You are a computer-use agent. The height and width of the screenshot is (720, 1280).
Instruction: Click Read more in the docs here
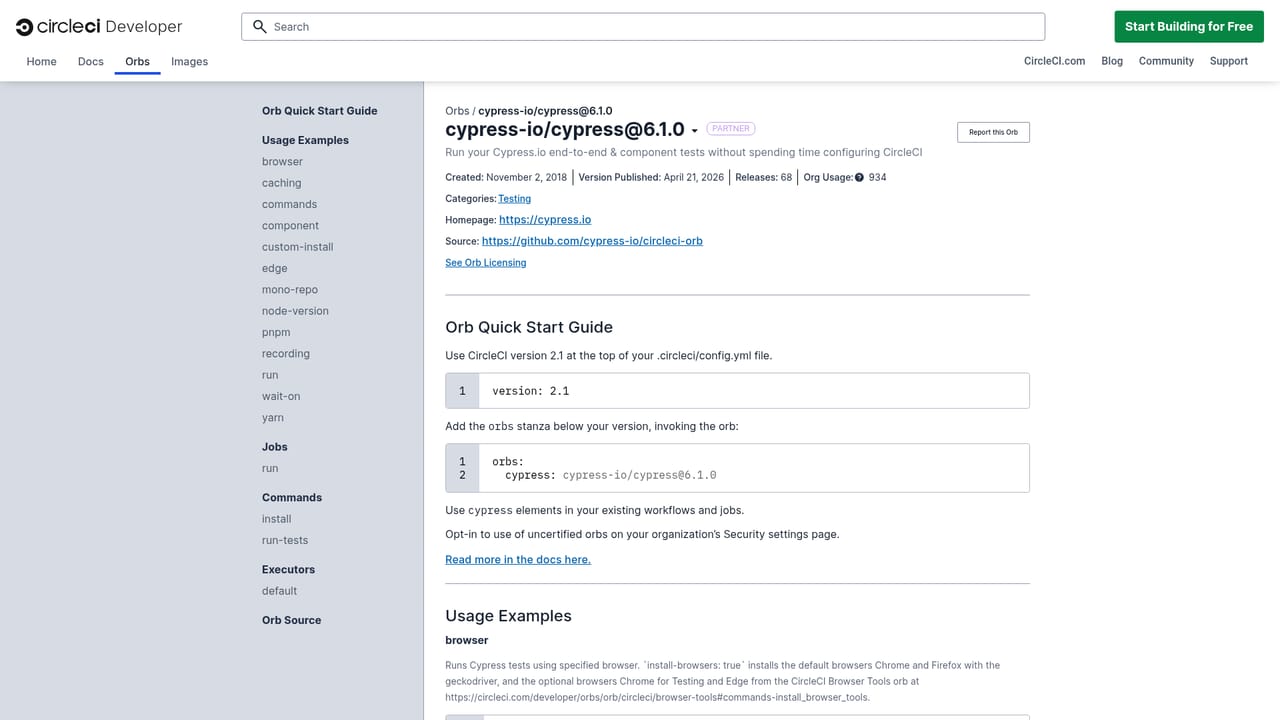[x=518, y=560]
